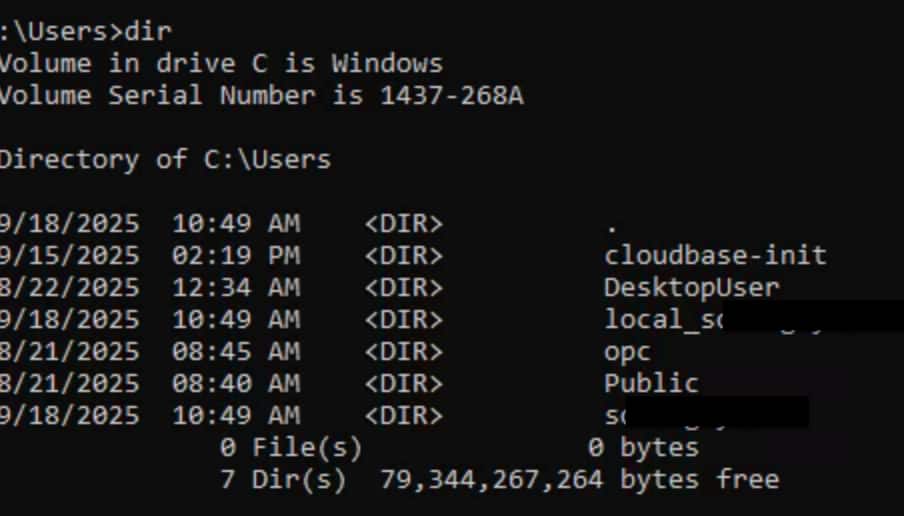Click the 08:40 AM timestamp
The width and height of the screenshot is (904, 516).
pos(235,383)
